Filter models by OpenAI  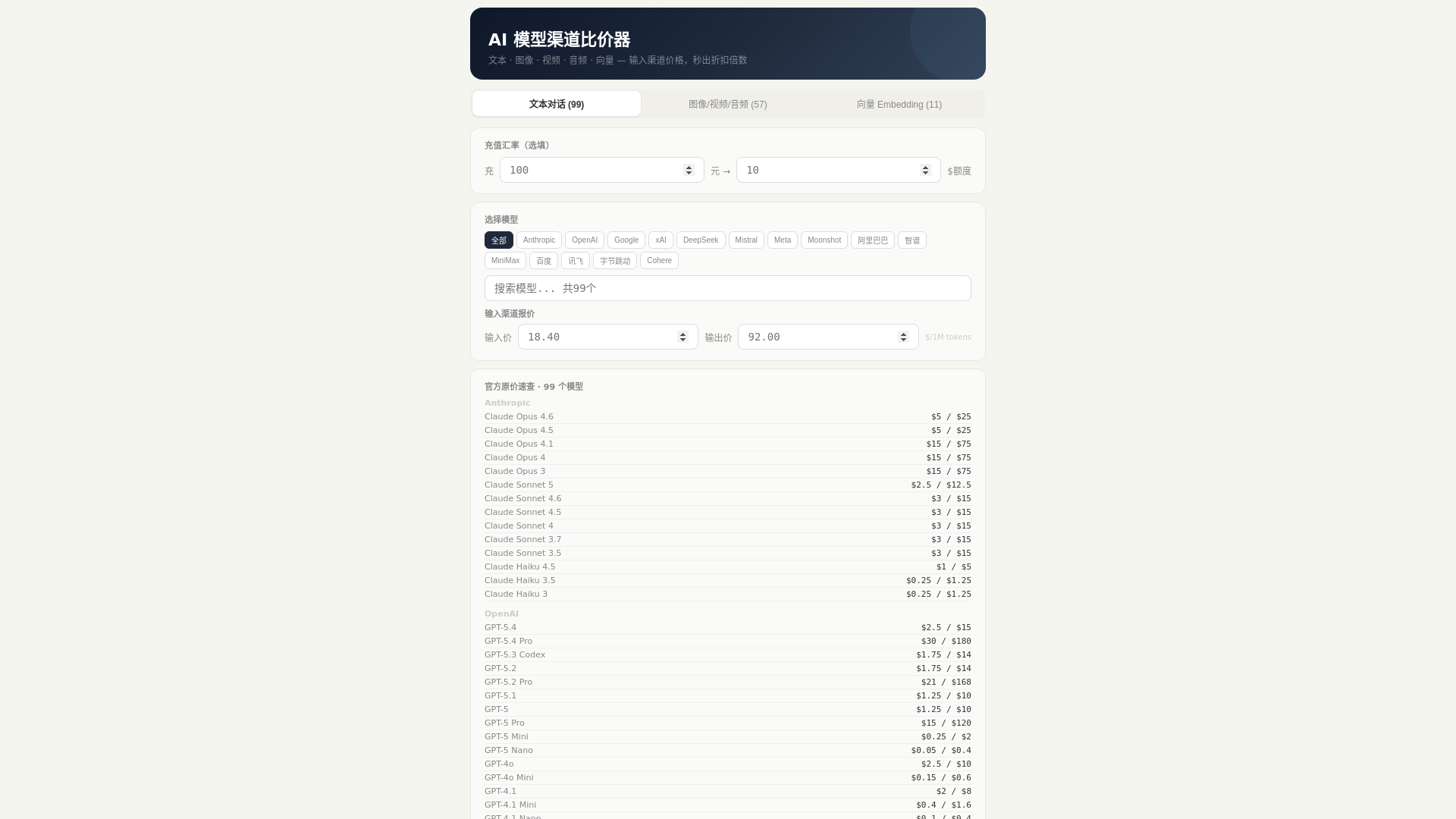[x=585, y=240]
